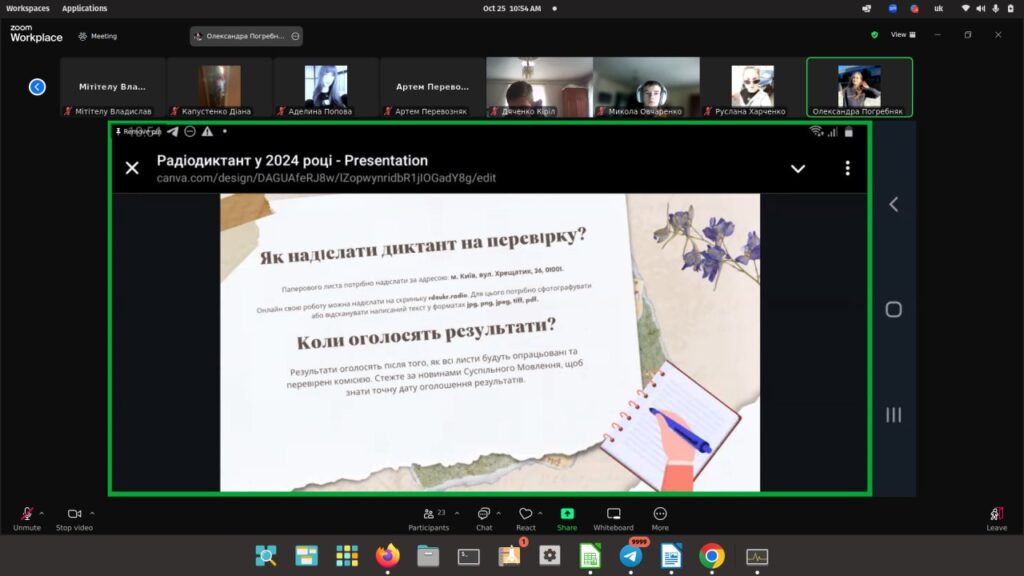Open the Chat panel

click(x=484, y=519)
